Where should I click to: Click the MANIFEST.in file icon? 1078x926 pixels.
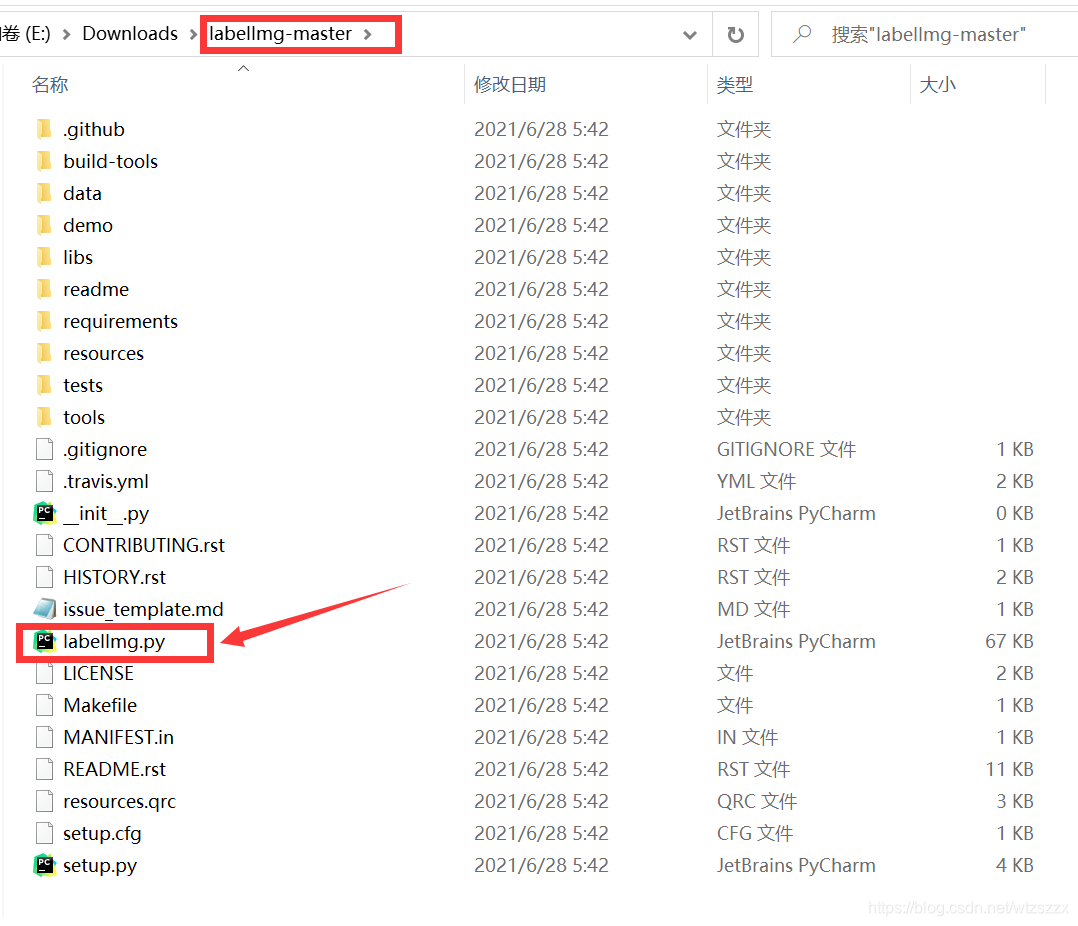click(45, 737)
